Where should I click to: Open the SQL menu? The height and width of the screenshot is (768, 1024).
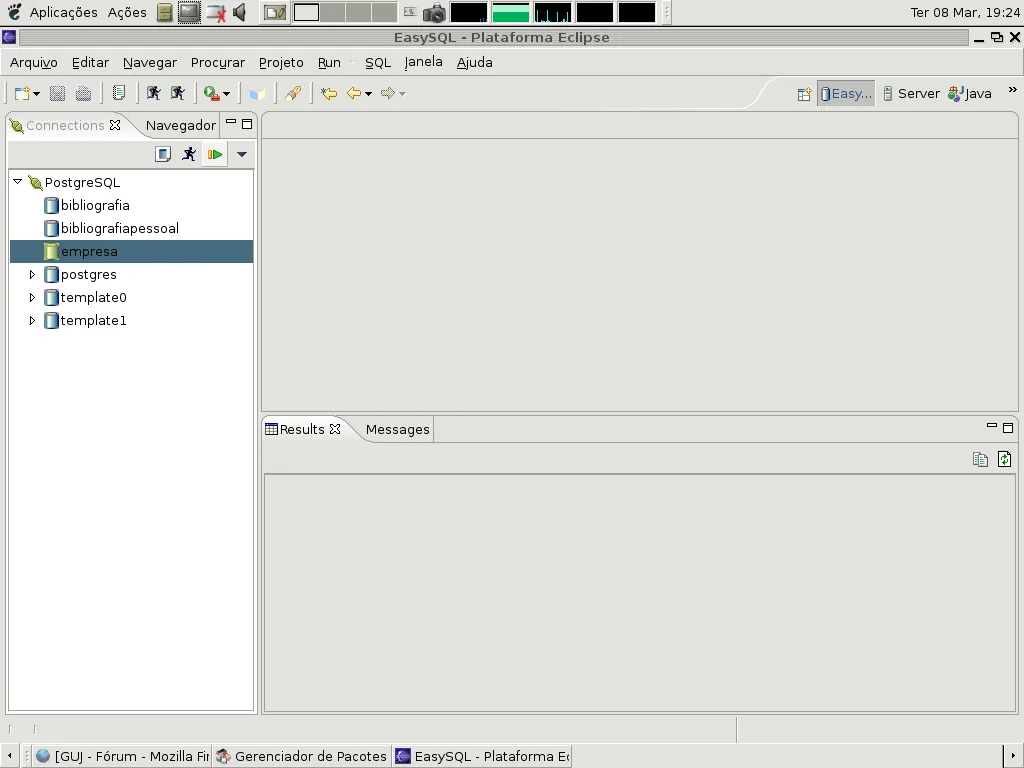pyautogui.click(x=377, y=62)
